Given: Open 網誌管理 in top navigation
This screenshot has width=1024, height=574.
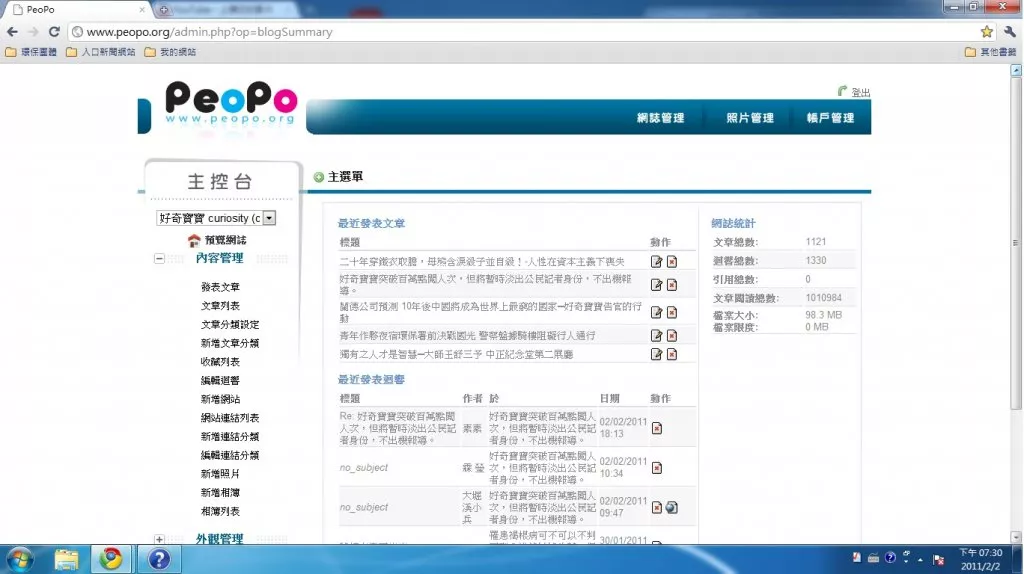Looking at the screenshot, I should point(660,118).
